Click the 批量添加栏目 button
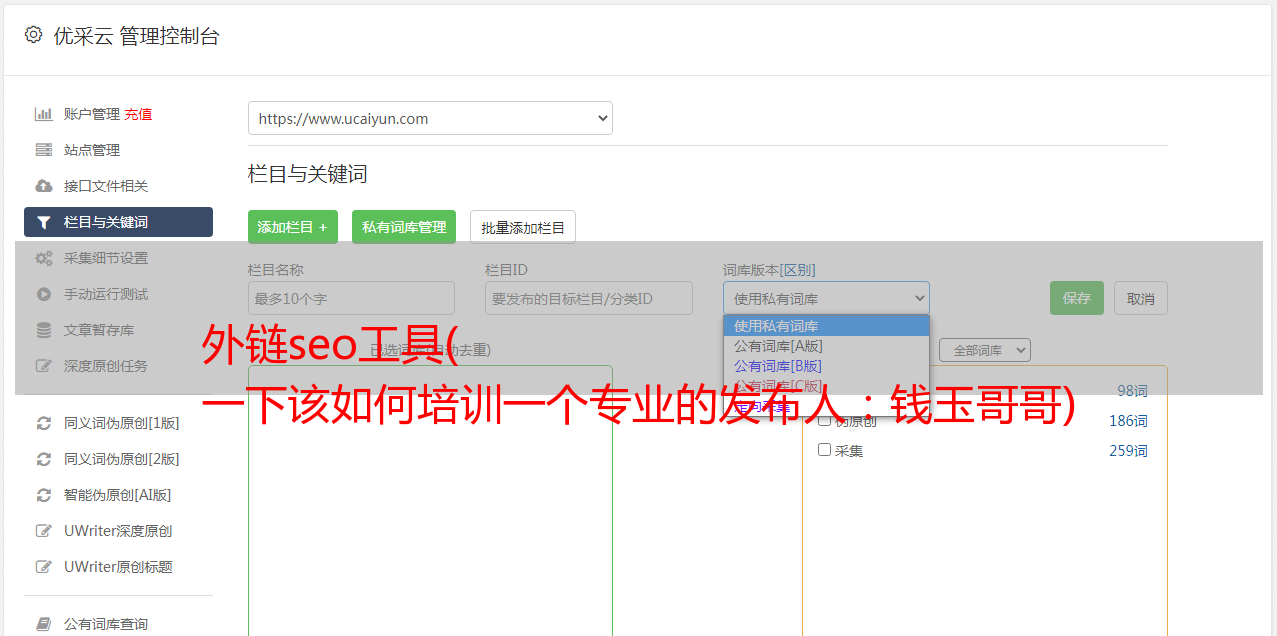The image size is (1277, 636). (x=523, y=227)
